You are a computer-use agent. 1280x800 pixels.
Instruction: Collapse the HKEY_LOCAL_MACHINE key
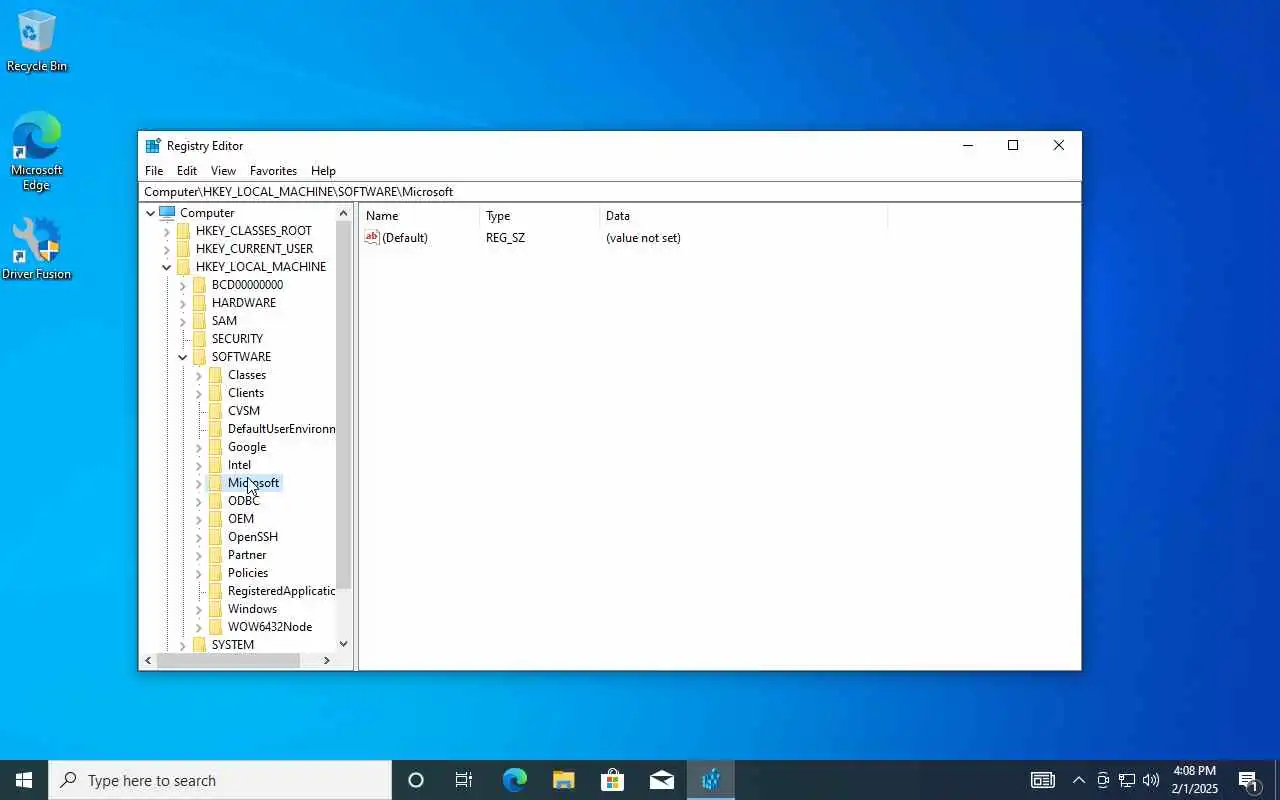167,267
